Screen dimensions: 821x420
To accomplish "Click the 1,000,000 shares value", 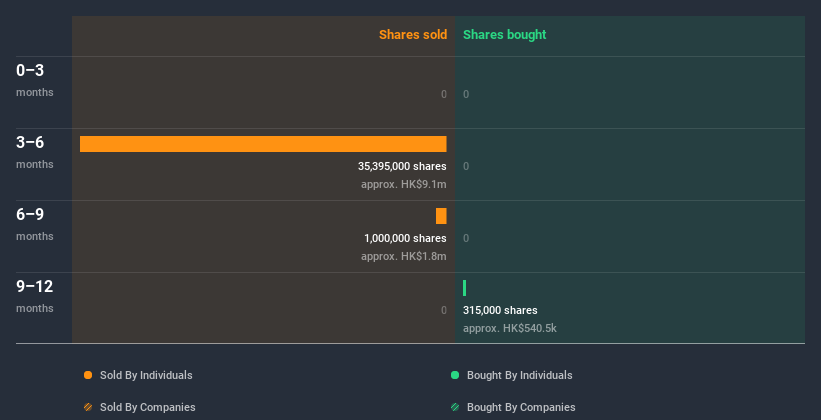I will click(405, 238).
